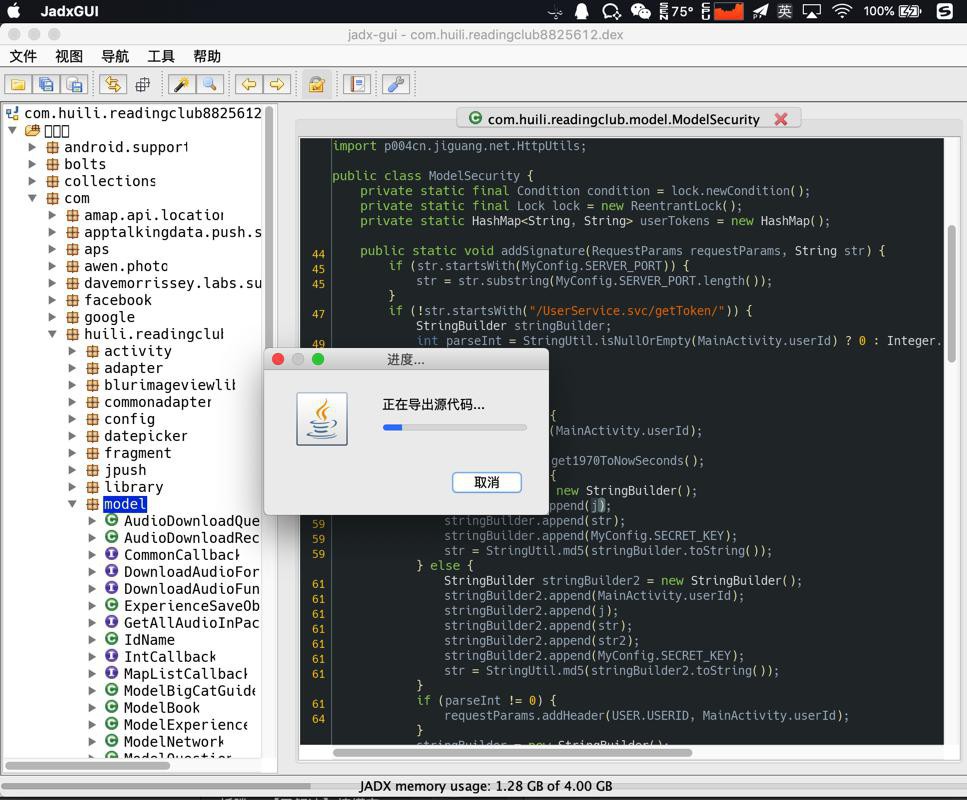Screen dimensions: 967x800
Task: Click the flatten packages icon
Action: (142, 85)
